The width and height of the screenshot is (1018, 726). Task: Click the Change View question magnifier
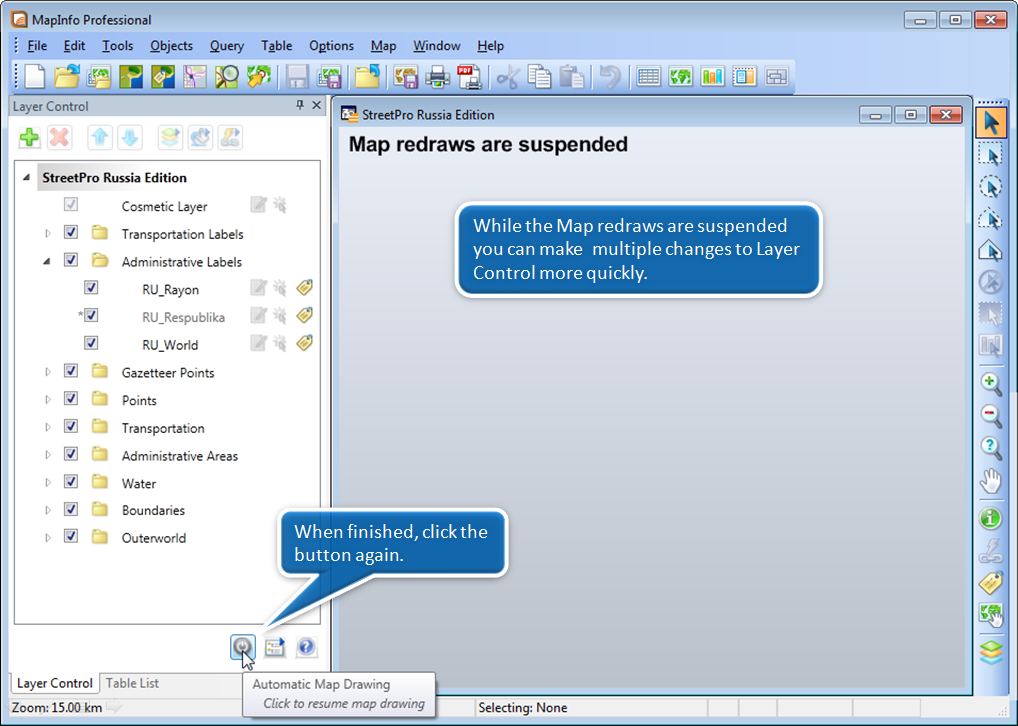pos(991,447)
